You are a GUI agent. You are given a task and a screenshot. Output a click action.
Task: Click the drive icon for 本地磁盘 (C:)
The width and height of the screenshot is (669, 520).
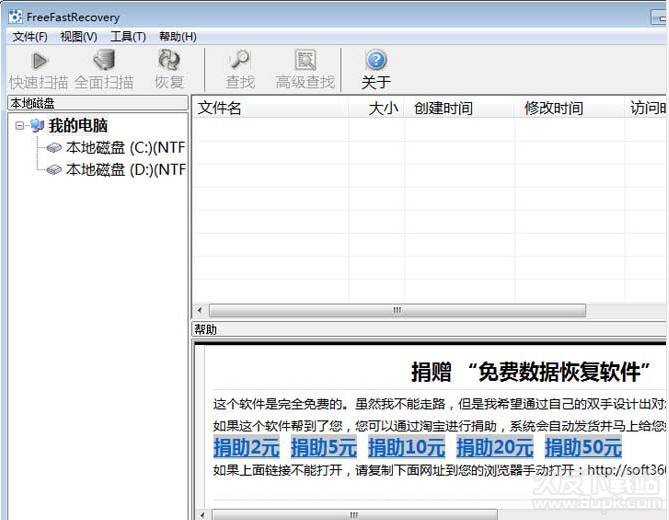pos(54,148)
